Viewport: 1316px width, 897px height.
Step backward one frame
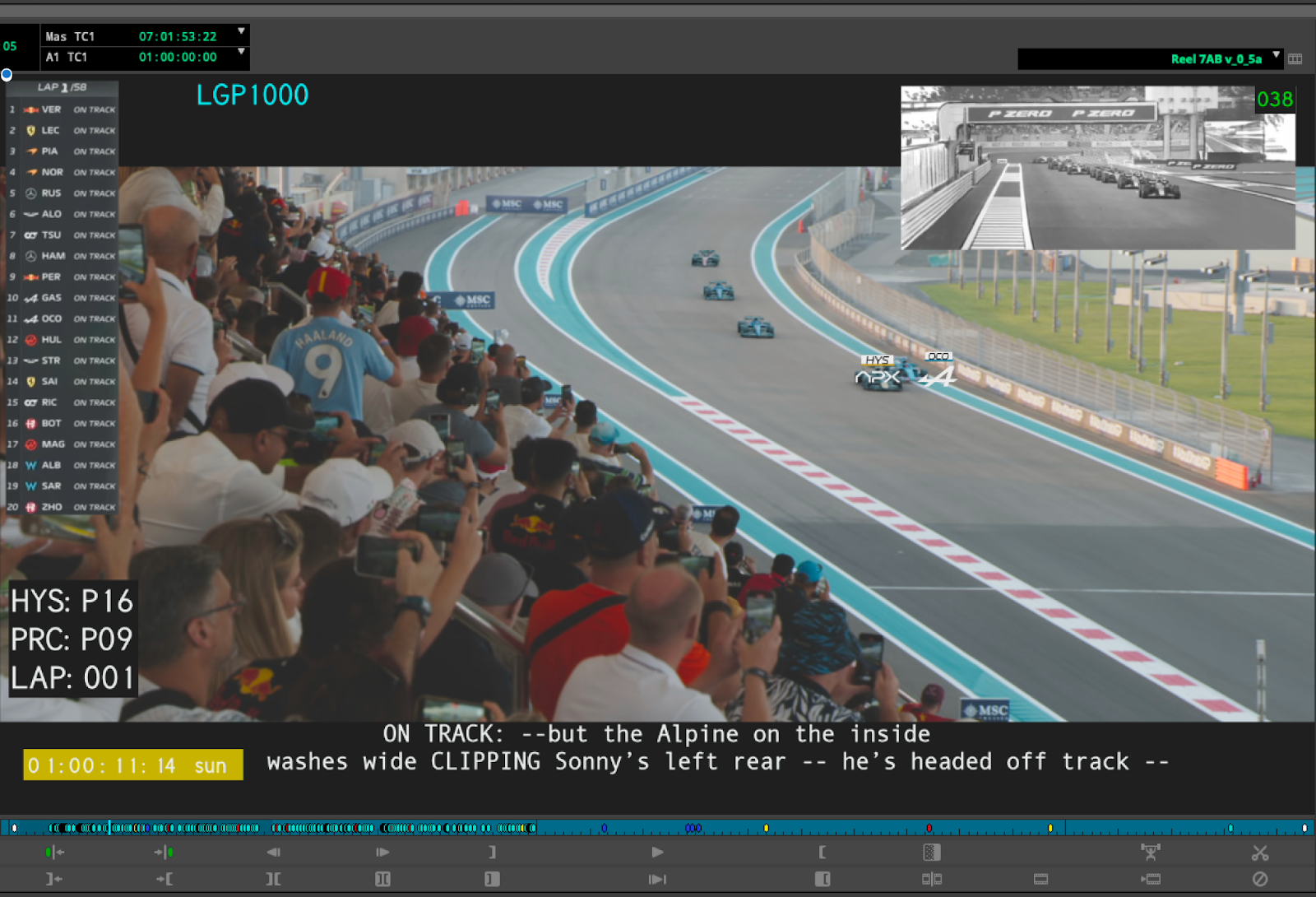274,853
